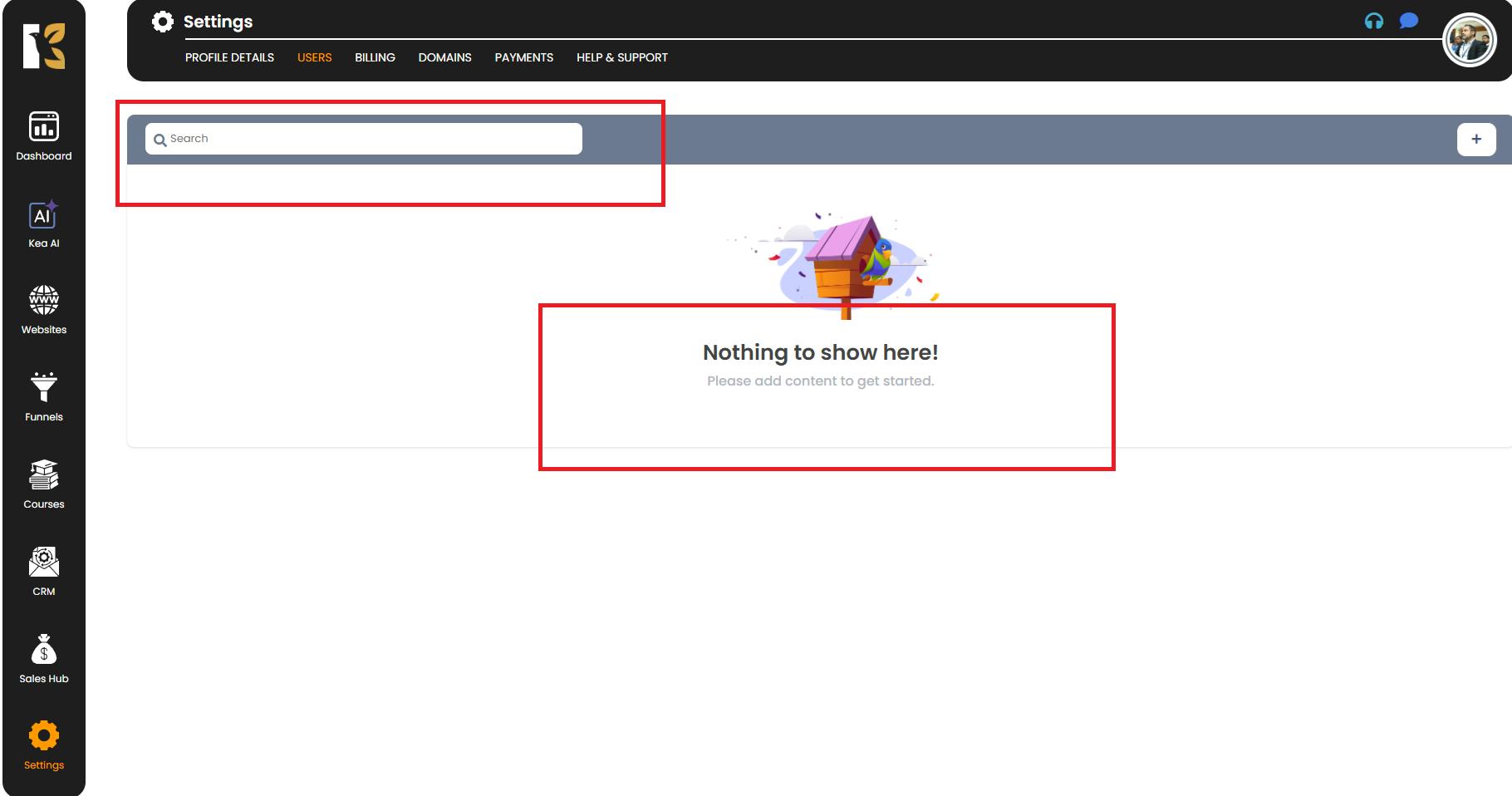Click the Kea logo at top left
The image size is (1512, 796).
pos(44,47)
